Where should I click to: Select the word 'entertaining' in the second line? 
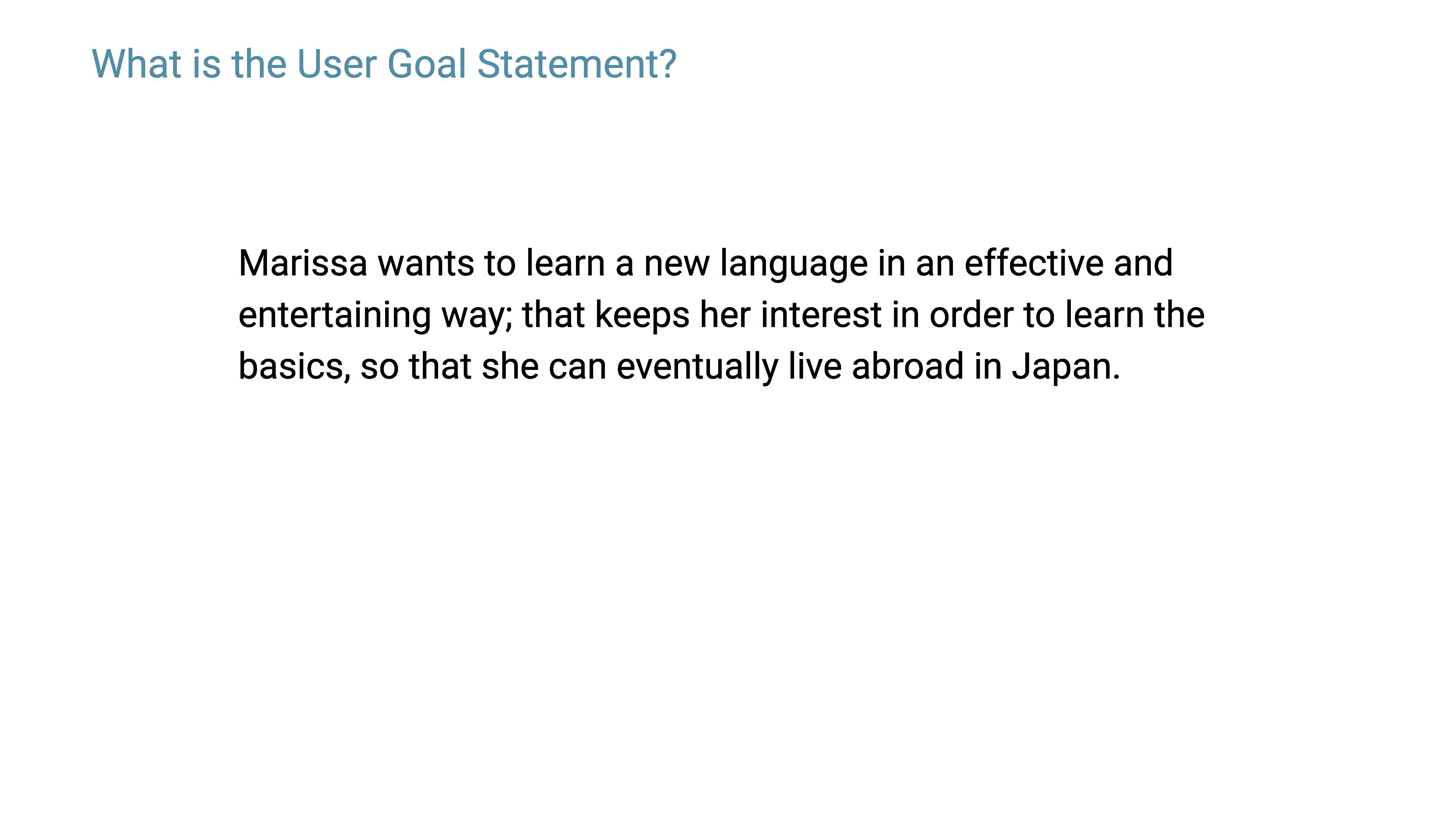(x=334, y=315)
